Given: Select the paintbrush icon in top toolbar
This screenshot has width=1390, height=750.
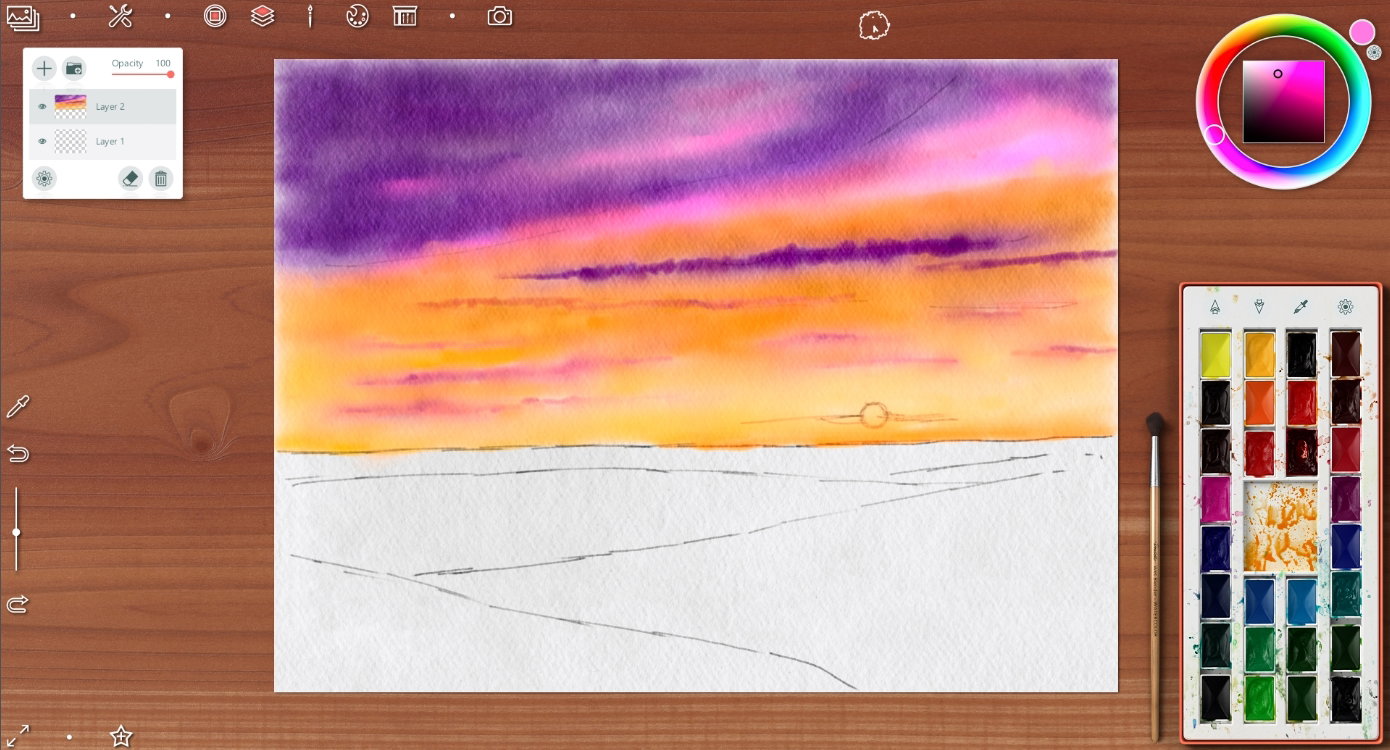Looking at the screenshot, I should 311,16.
